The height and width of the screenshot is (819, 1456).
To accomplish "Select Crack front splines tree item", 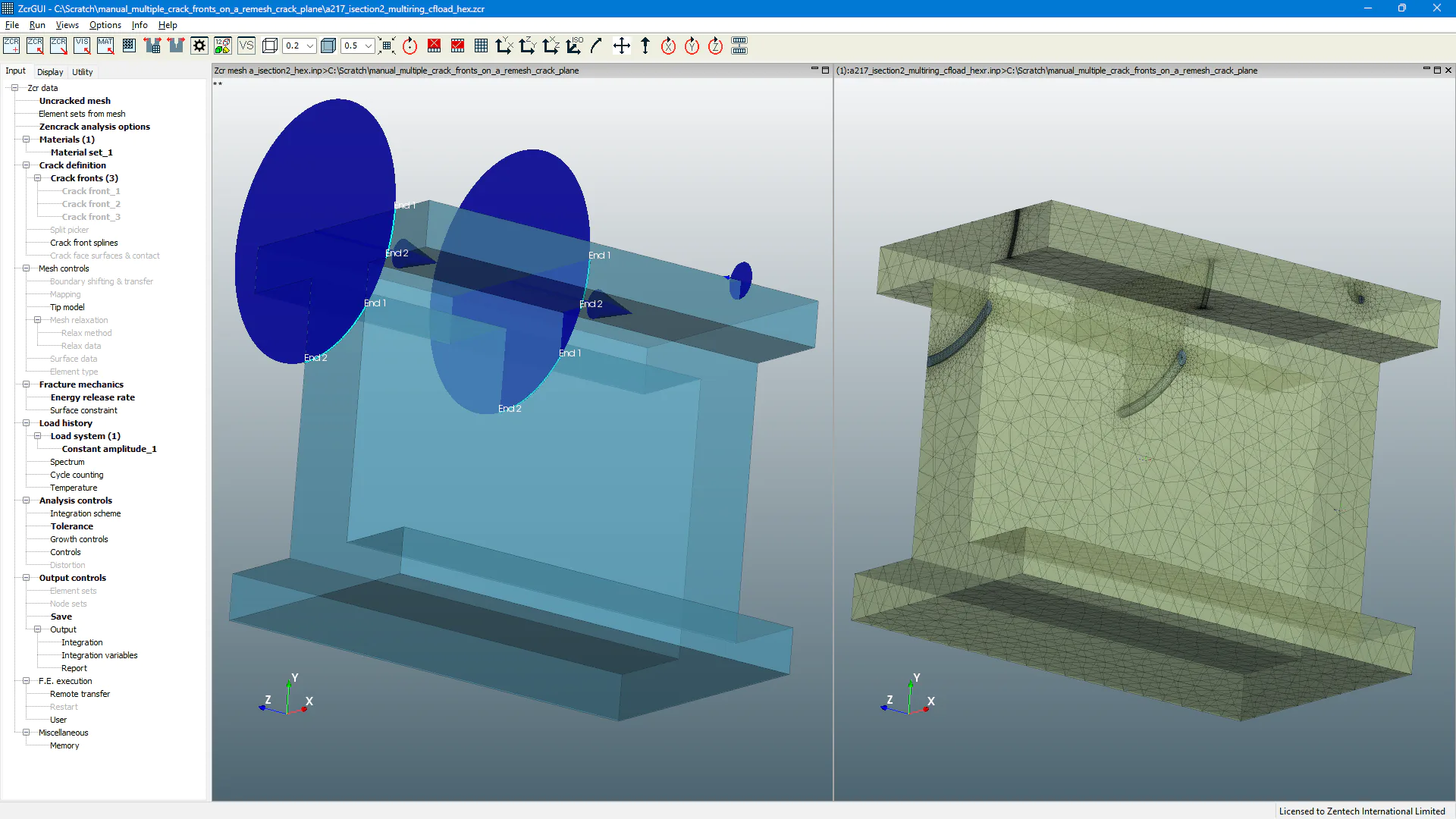I will point(83,243).
